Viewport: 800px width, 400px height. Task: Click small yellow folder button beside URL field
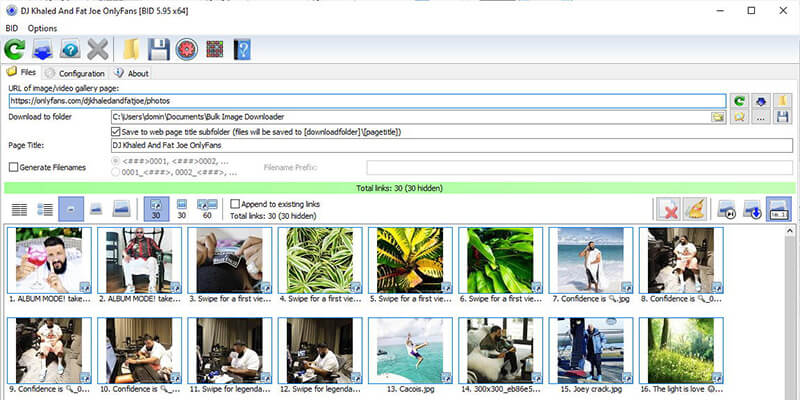point(783,101)
